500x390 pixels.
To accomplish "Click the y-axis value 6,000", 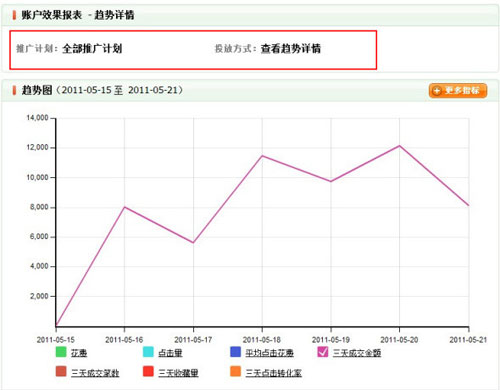I will click(x=39, y=237).
